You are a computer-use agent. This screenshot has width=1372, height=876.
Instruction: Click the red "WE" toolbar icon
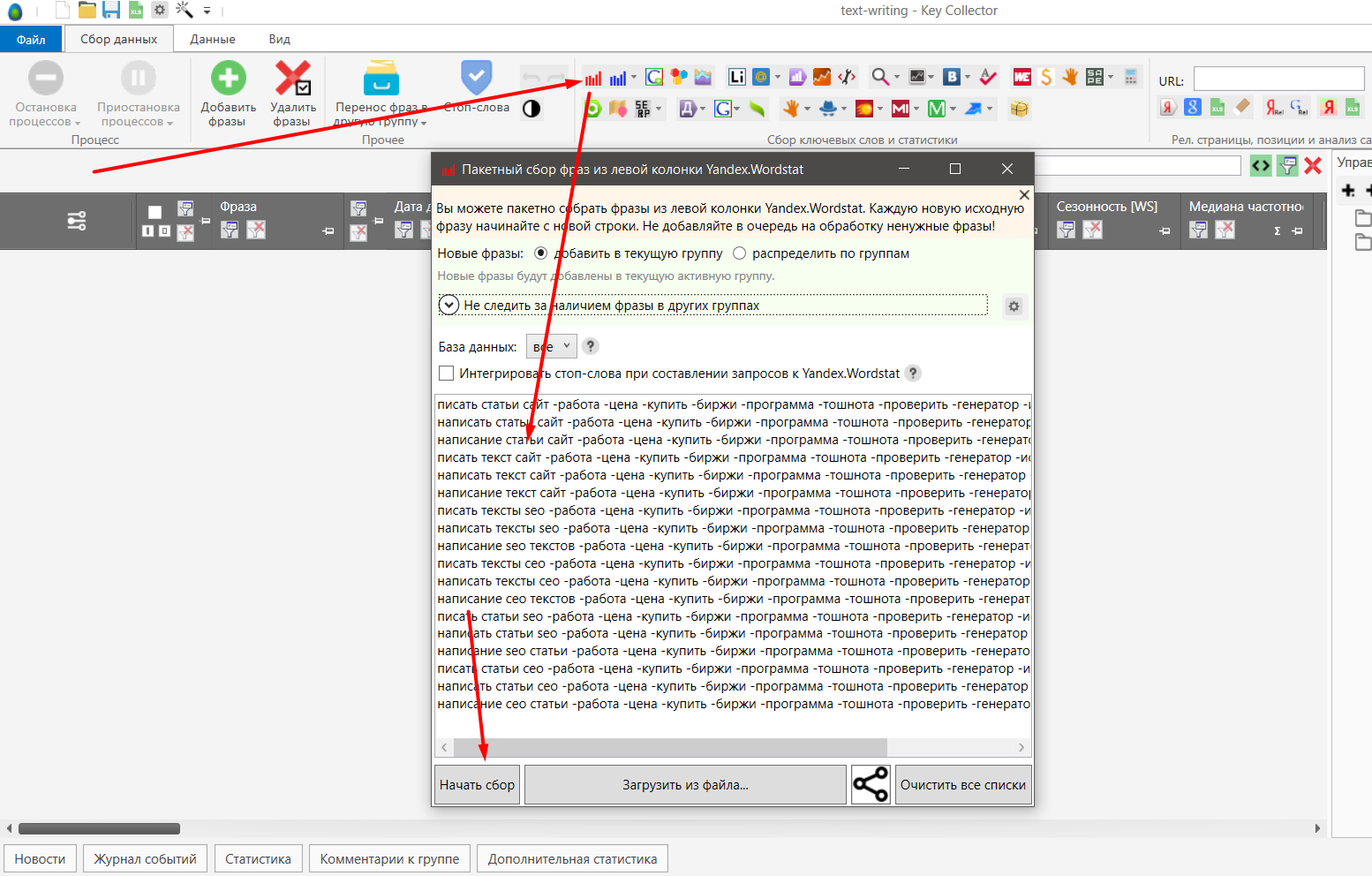click(x=1022, y=77)
